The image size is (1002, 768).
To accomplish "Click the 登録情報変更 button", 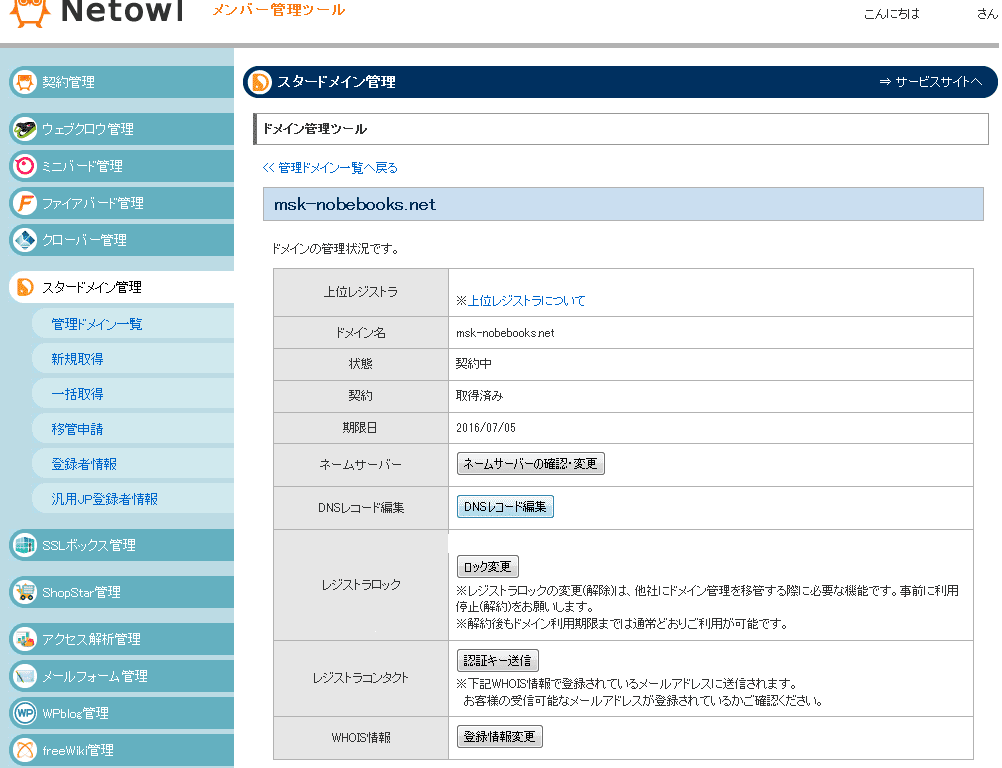I will pos(500,737).
